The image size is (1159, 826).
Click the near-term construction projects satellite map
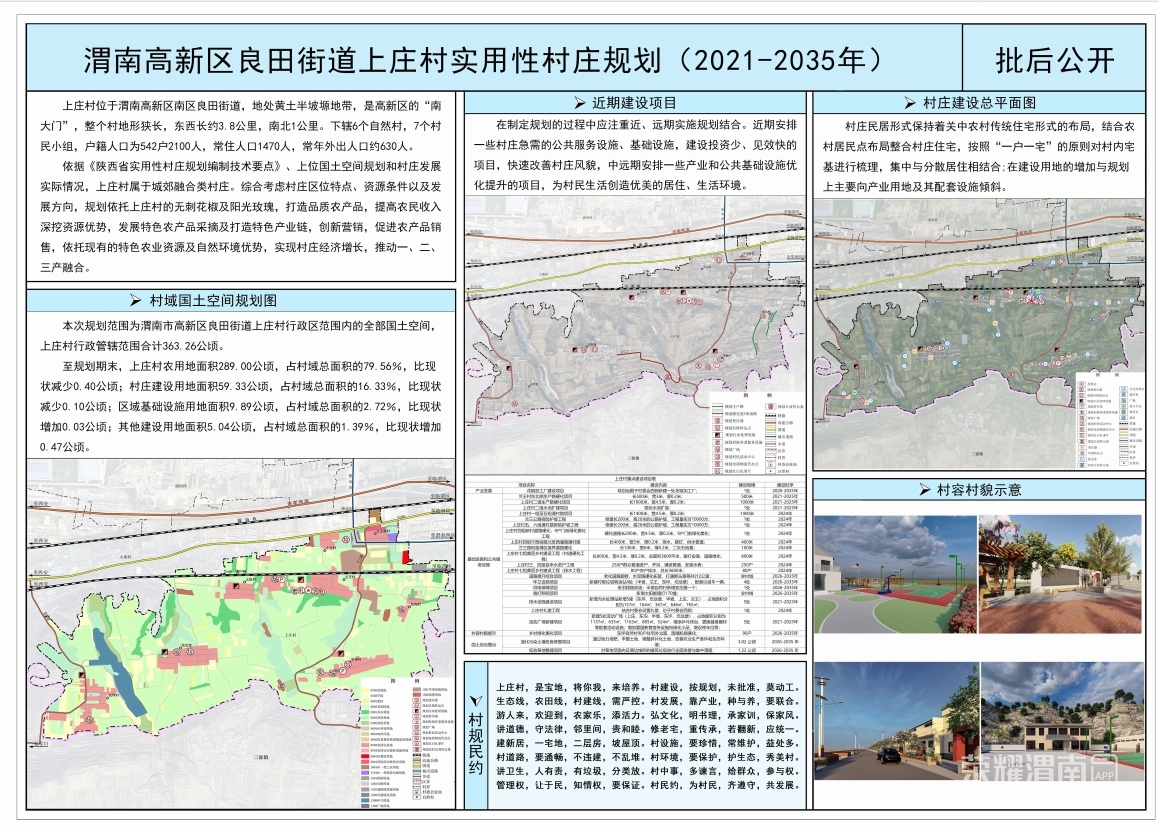tap(636, 335)
